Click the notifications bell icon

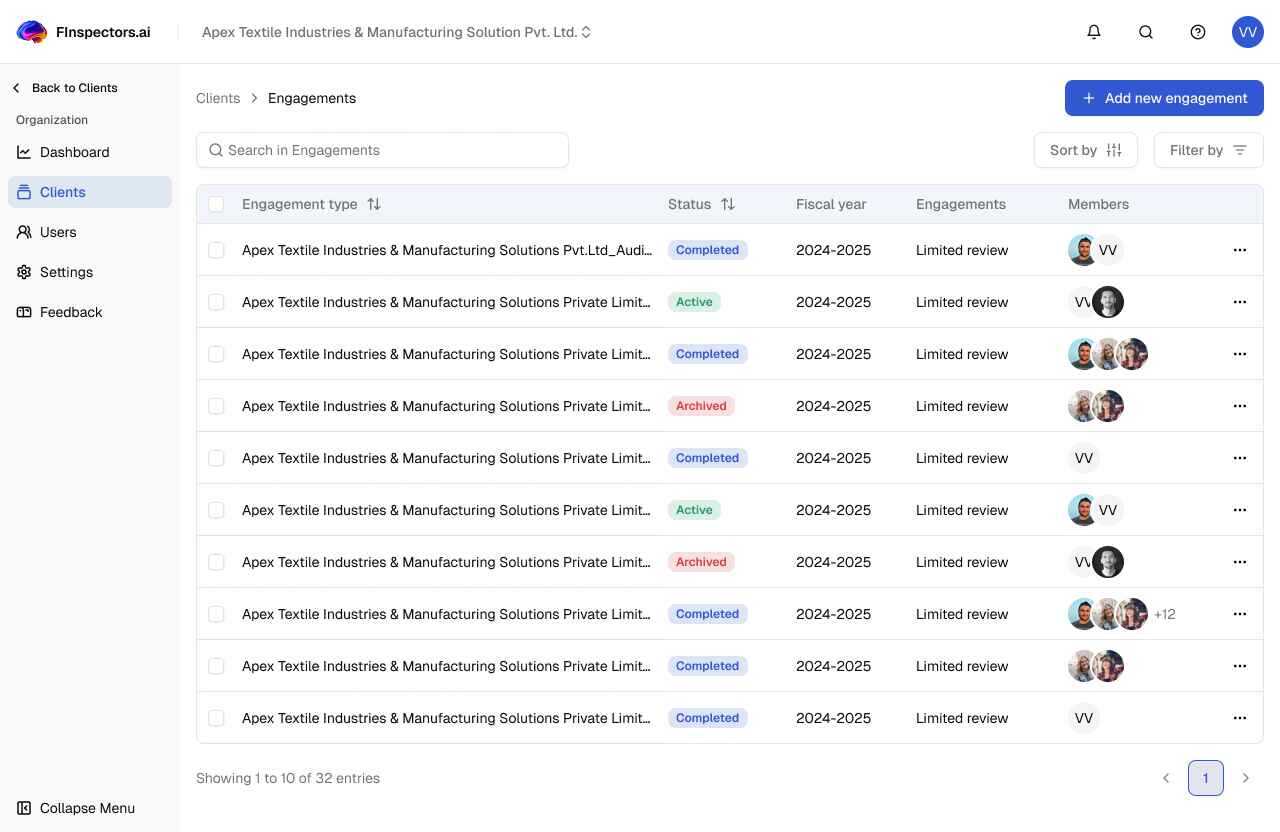[1094, 32]
